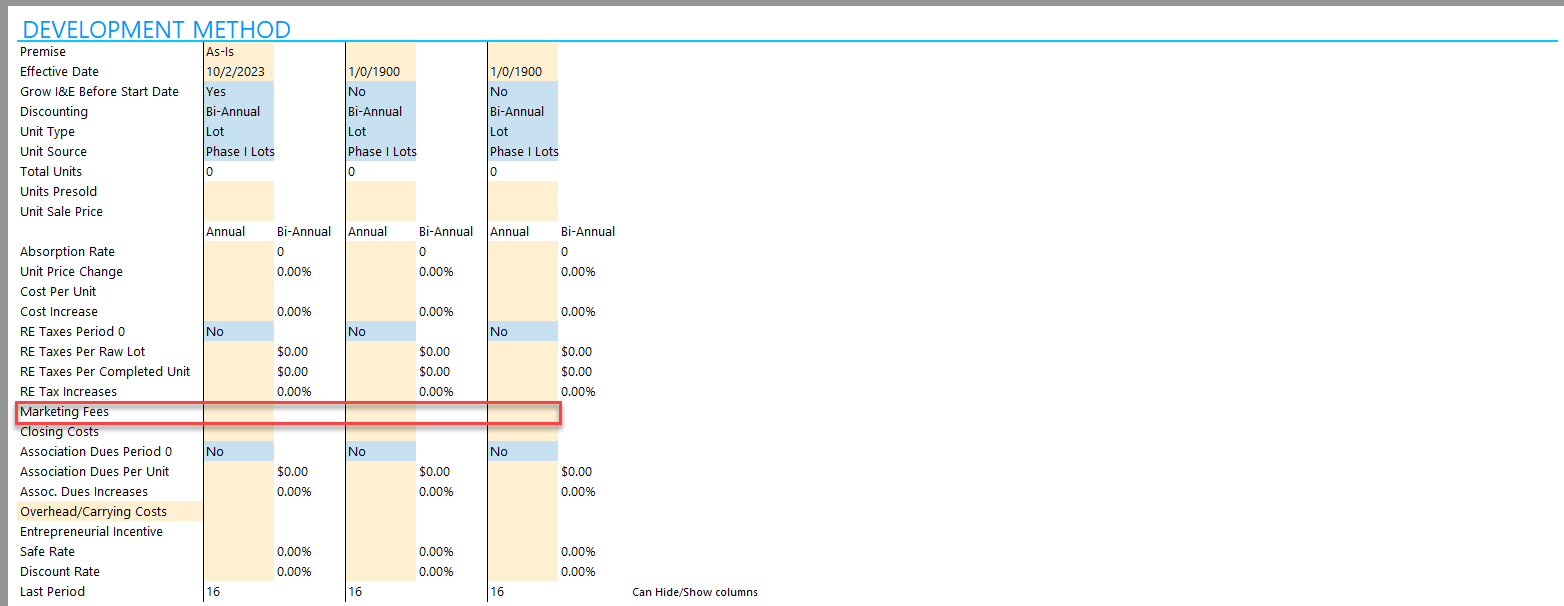Open second column Discounting Bi-Annual dropdown

(380, 111)
